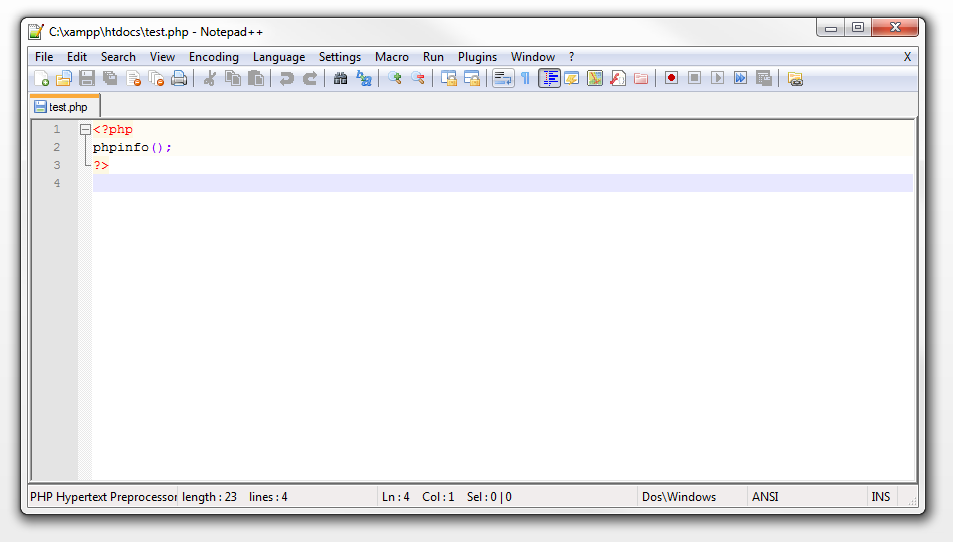Zoom in using the magnifier plus icon
Screen dimensions: 953x542
tap(395, 78)
